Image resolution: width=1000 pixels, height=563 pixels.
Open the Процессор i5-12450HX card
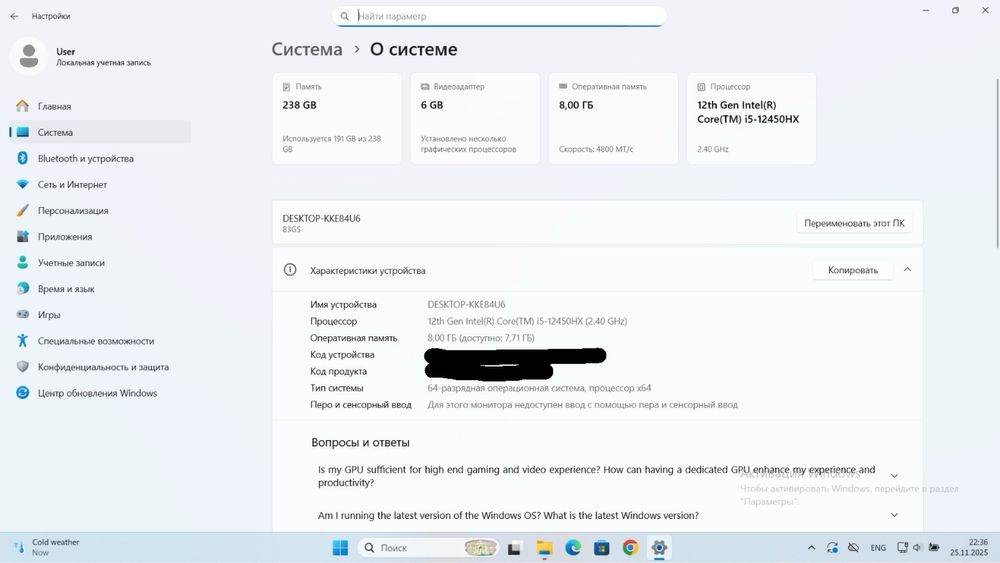752,119
